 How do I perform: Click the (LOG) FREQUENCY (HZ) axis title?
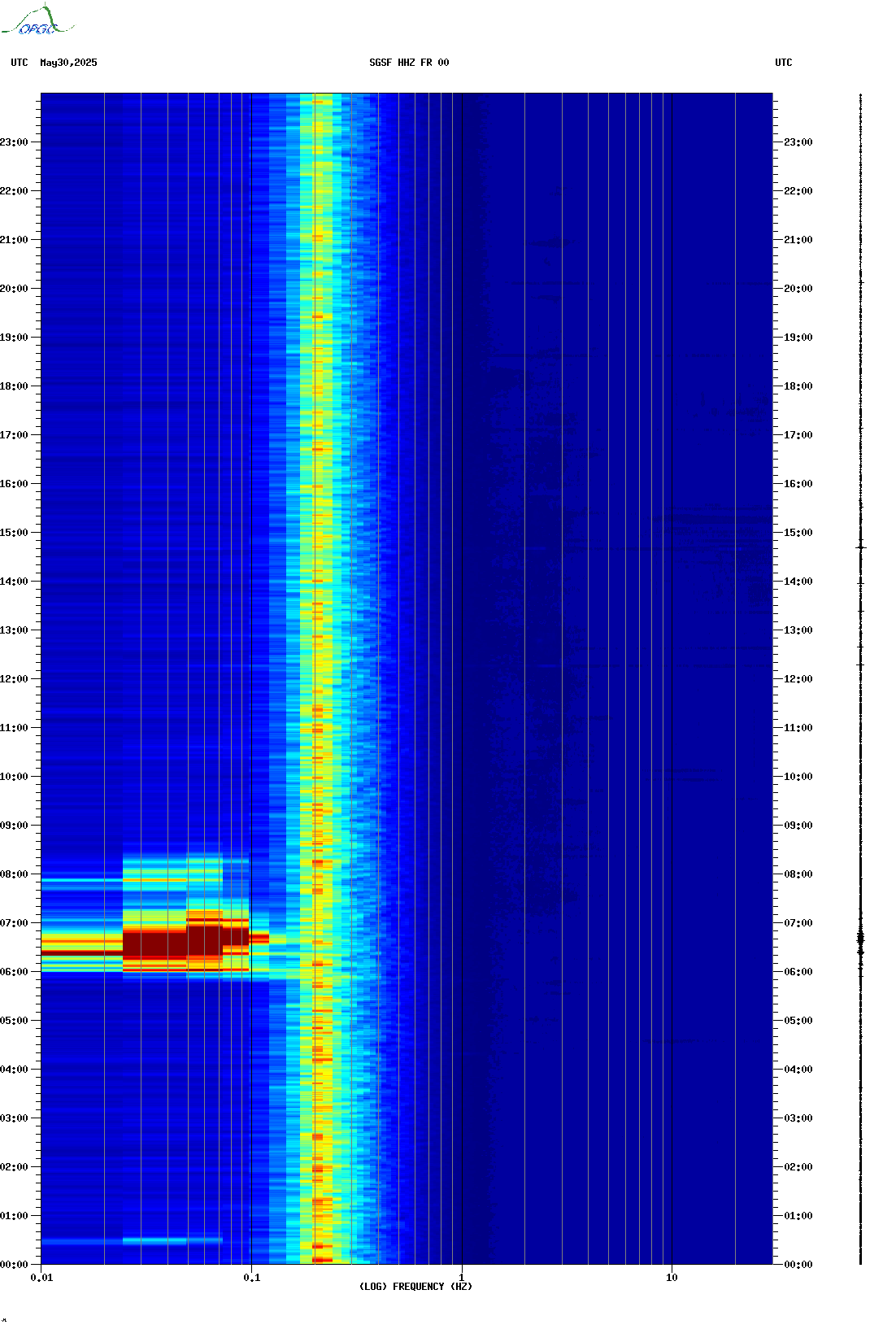click(415, 1287)
